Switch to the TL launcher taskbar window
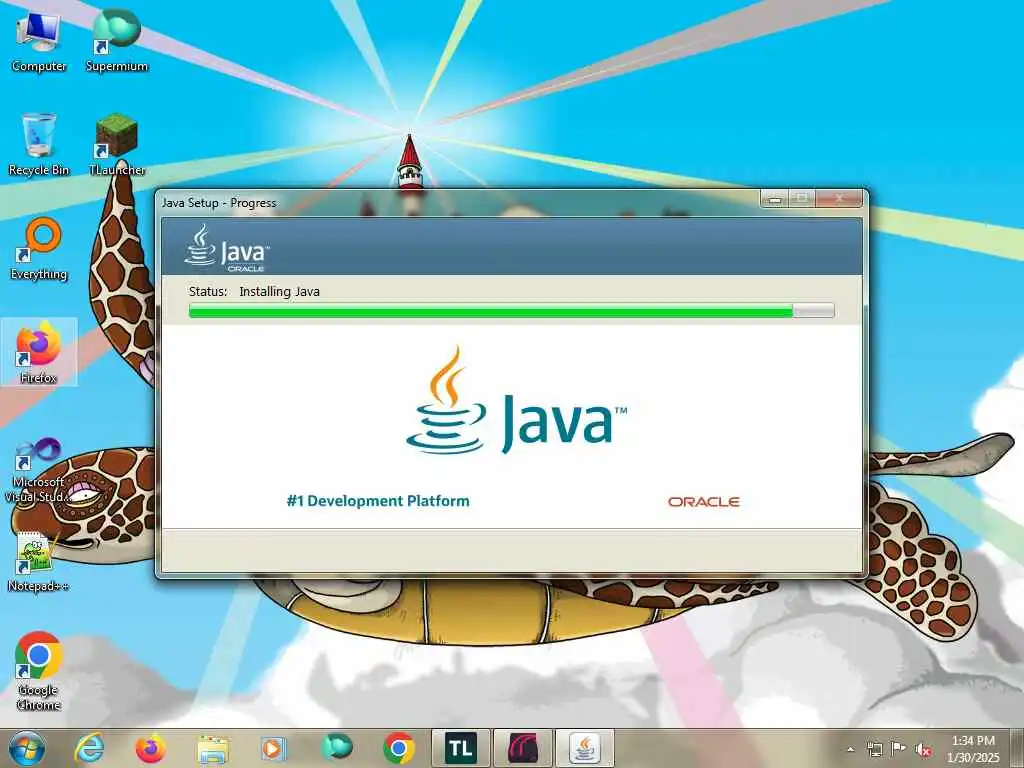Image resolution: width=1024 pixels, height=768 pixels. [461, 748]
